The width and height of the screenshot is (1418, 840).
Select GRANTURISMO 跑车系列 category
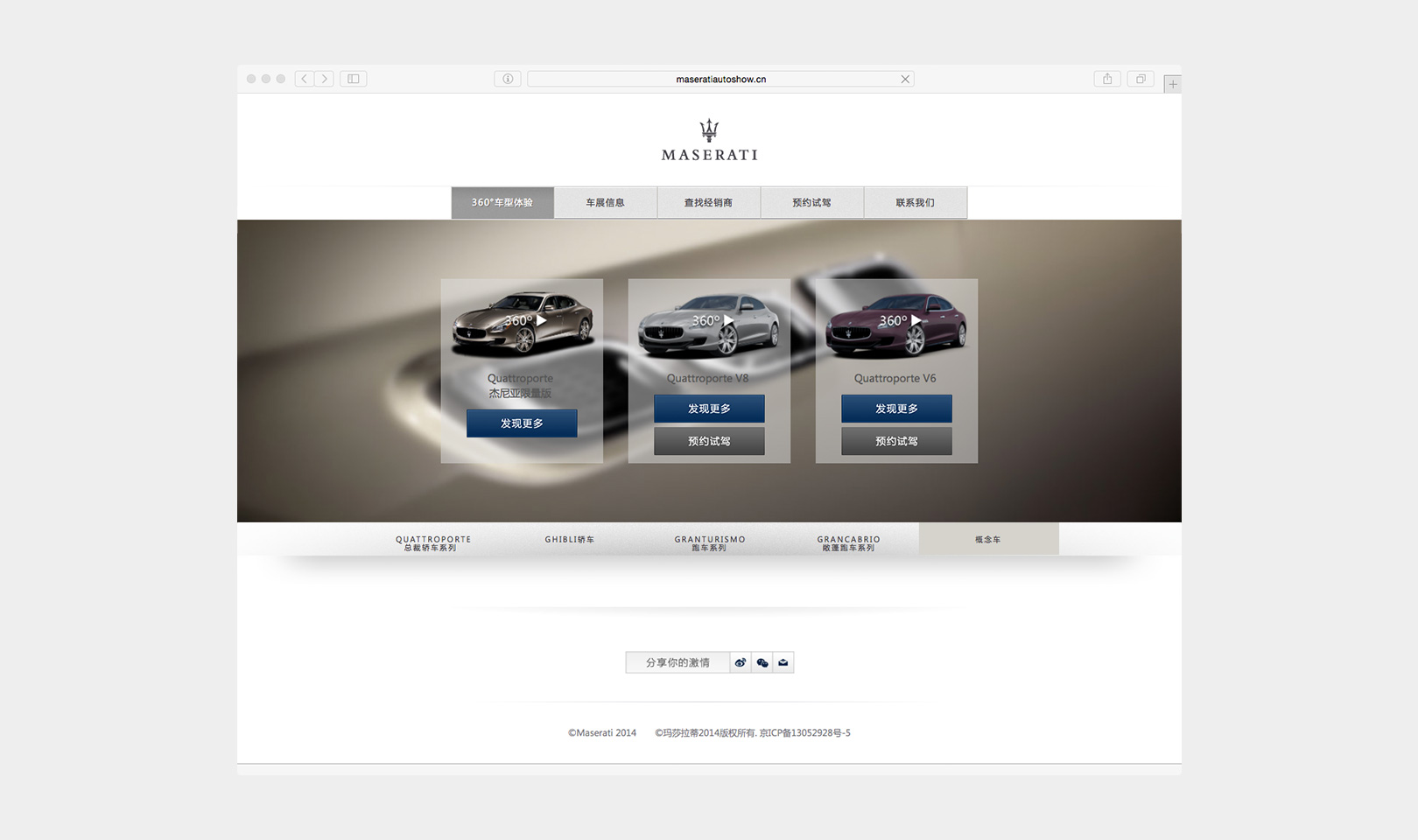[710, 543]
